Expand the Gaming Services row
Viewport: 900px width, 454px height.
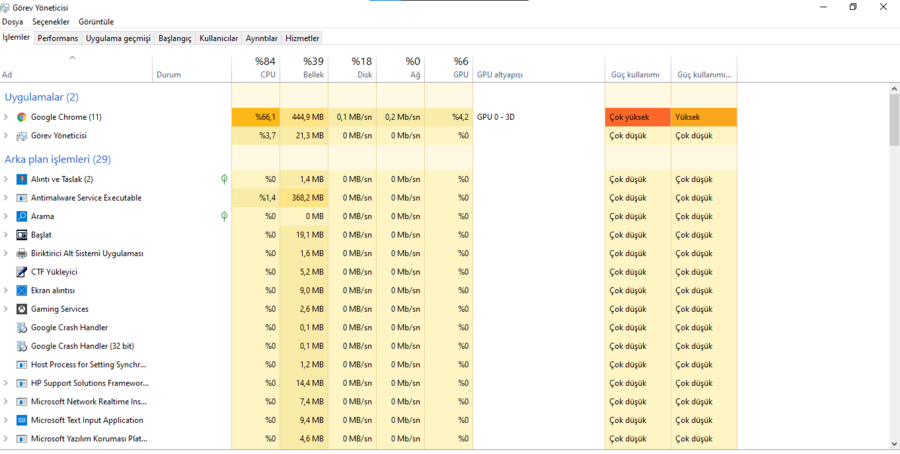coord(6,309)
